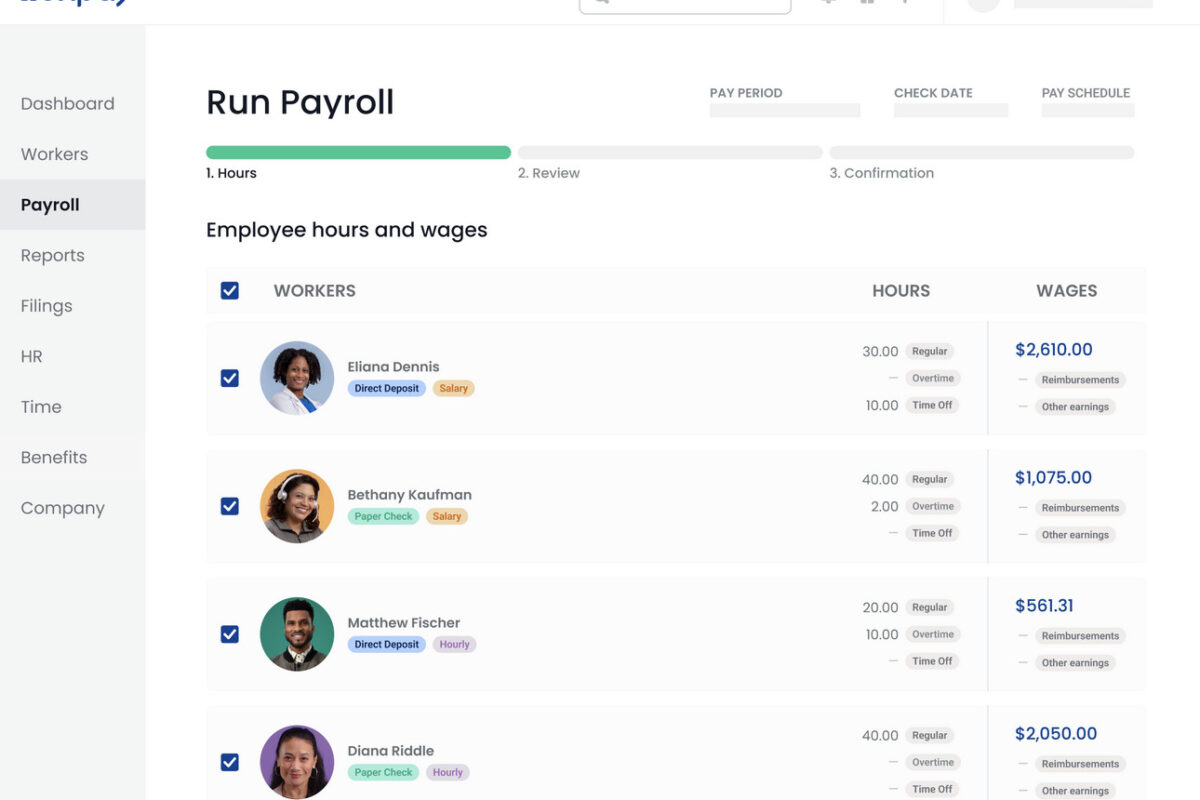Toggle the select-all Workers checkbox
This screenshot has height=800, width=1200.
point(230,291)
